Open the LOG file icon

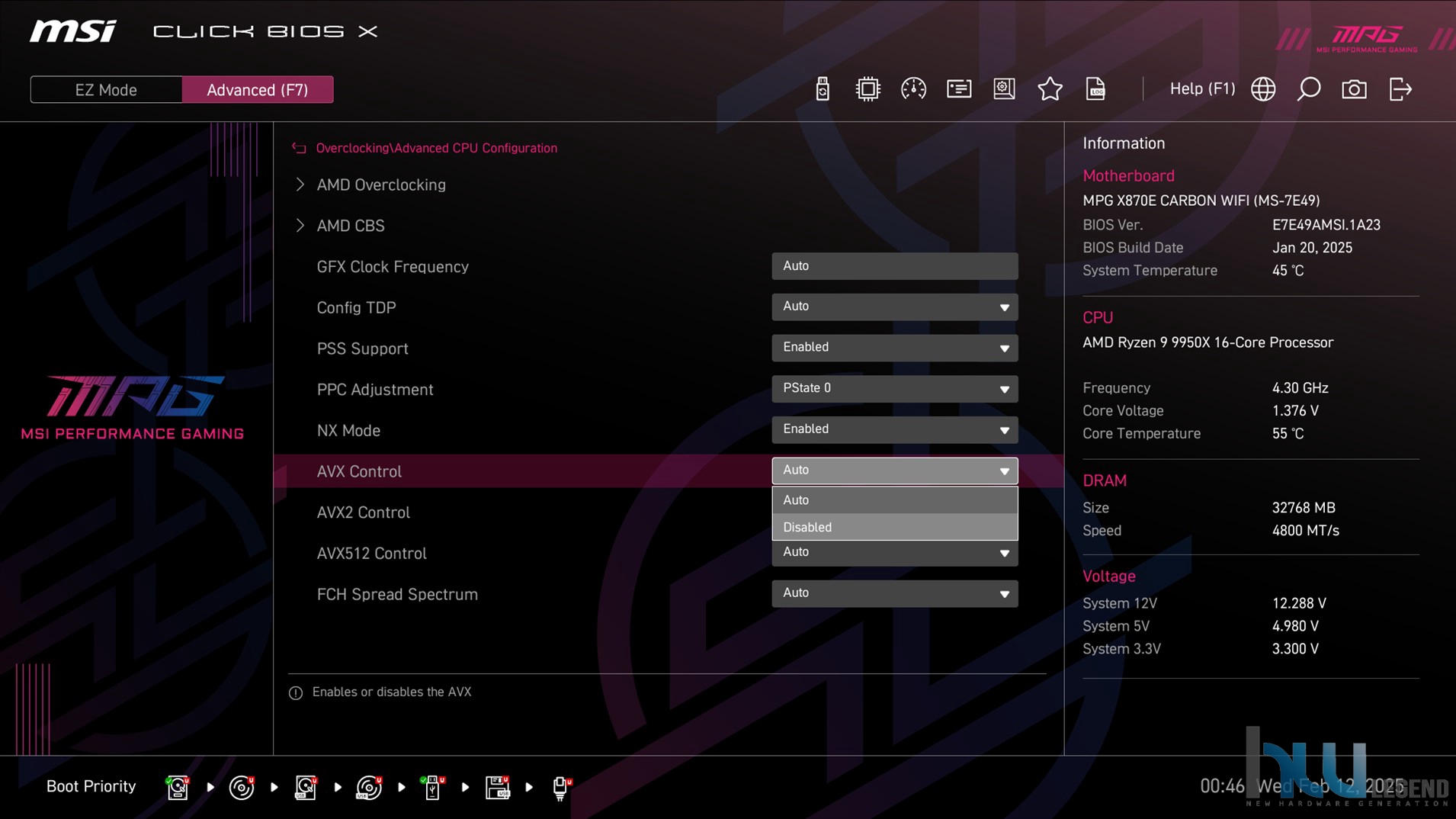pos(1095,89)
